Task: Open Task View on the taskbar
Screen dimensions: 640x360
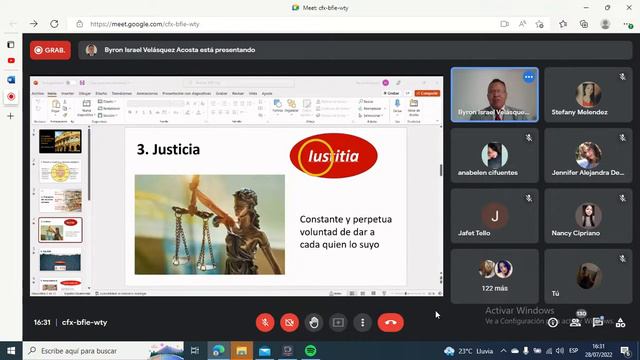Action: tap(195, 351)
